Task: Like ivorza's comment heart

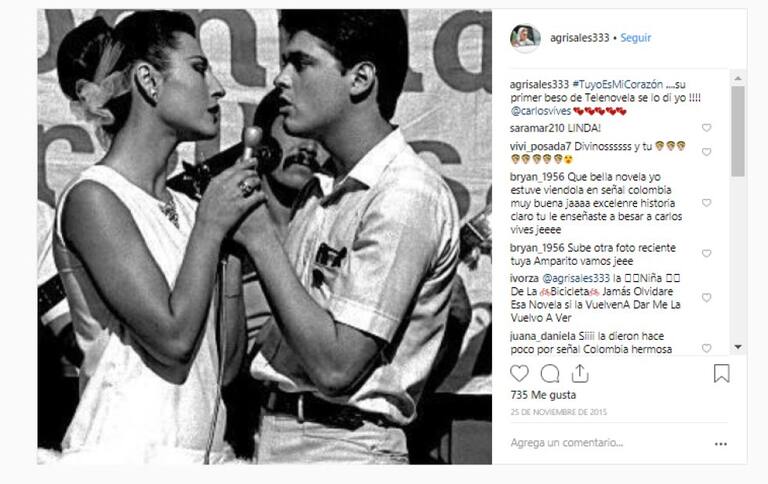Action: (x=706, y=298)
